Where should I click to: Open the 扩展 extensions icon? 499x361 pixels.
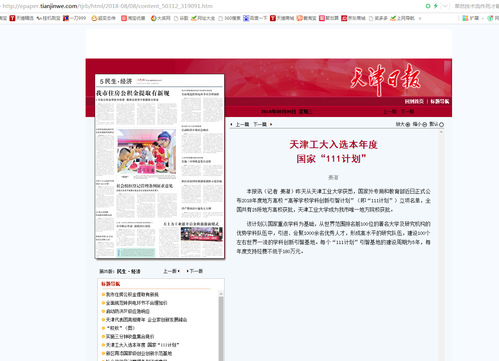point(465,18)
